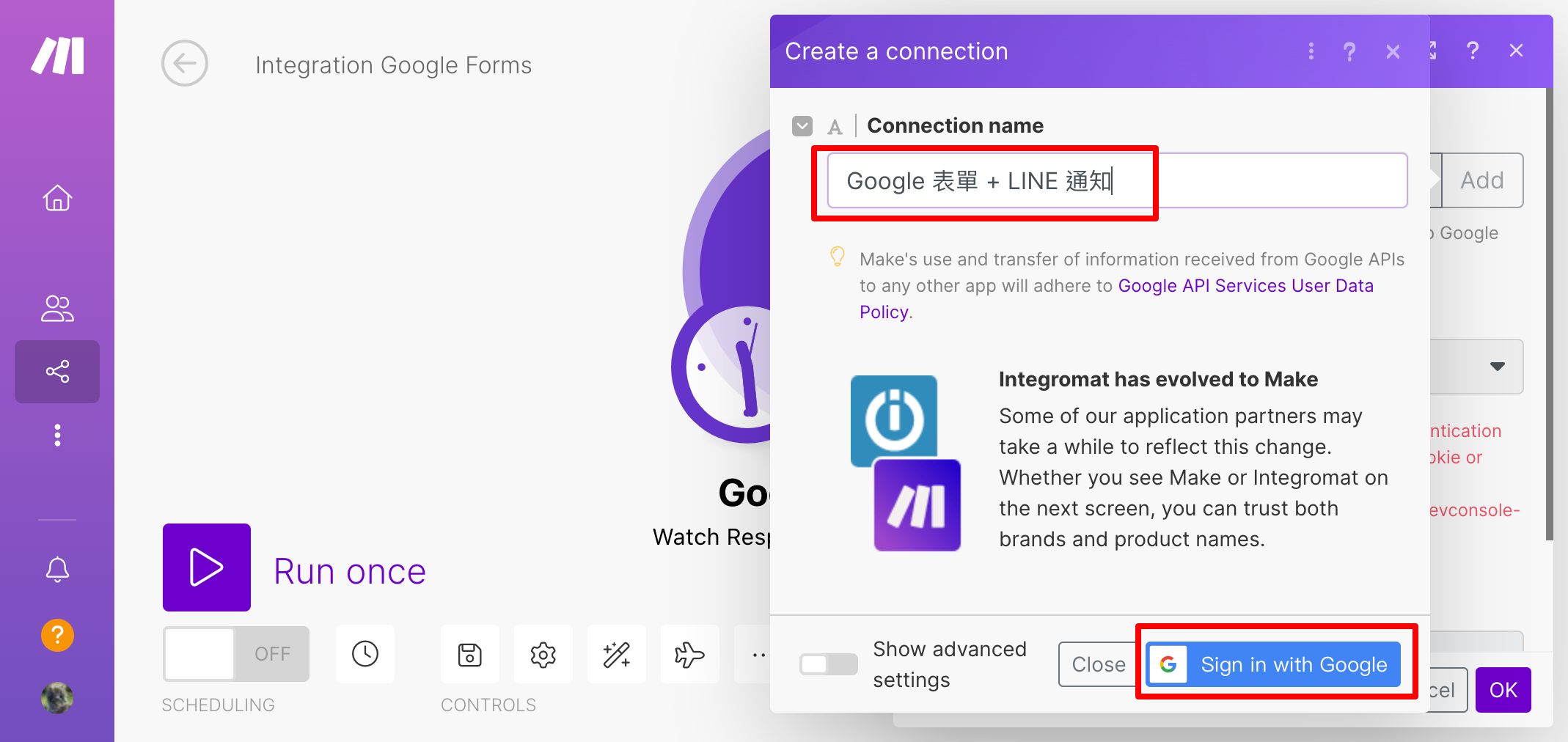Close the background module panel

pos(1517,51)
